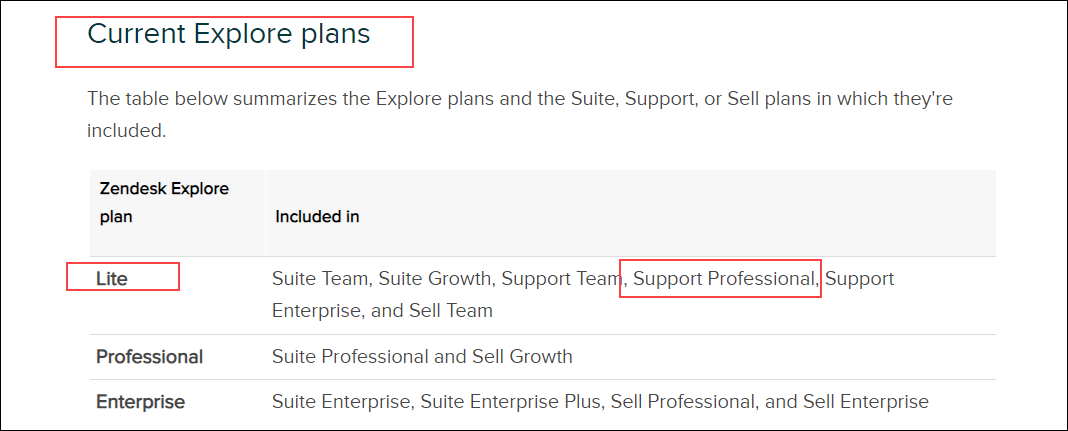This screenshot has height=431, width=1068.
Task: Click the 'Professional' plan row label
Action: tap(149, 357)
